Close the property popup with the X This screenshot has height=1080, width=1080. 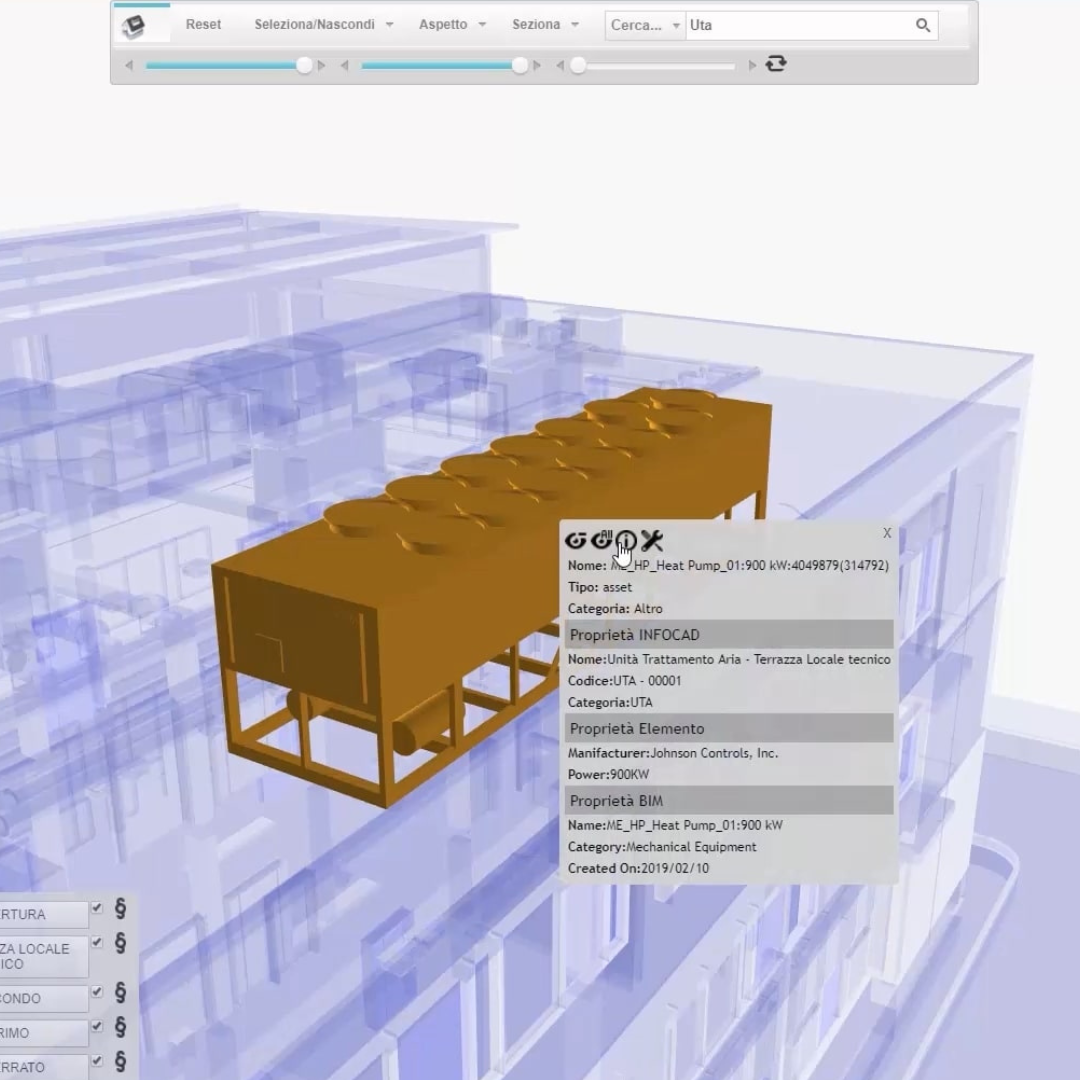click(x=886, y=533)
